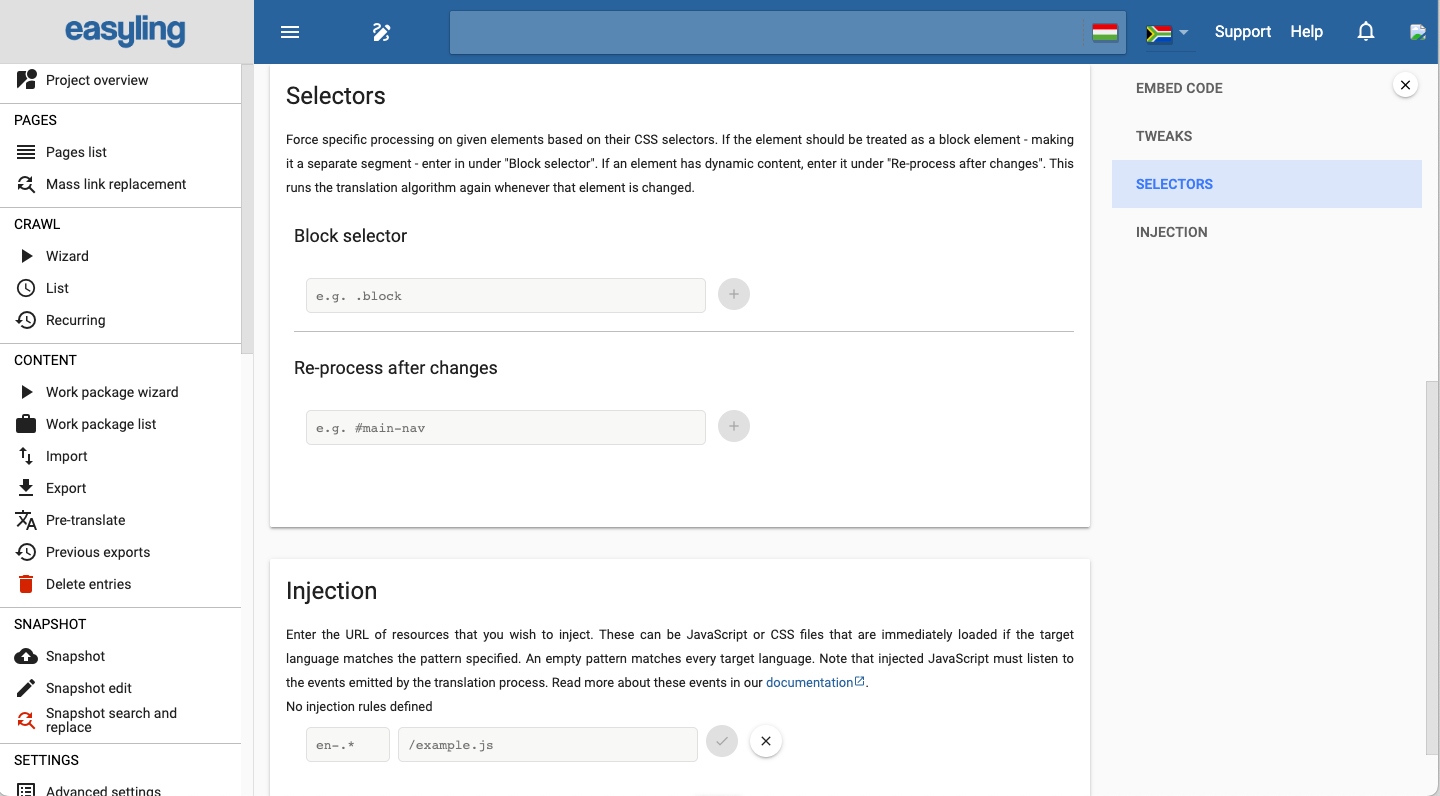The image size is (1440, 796).
Task: Start the crawl Wizard
Action: click(68, 256)
